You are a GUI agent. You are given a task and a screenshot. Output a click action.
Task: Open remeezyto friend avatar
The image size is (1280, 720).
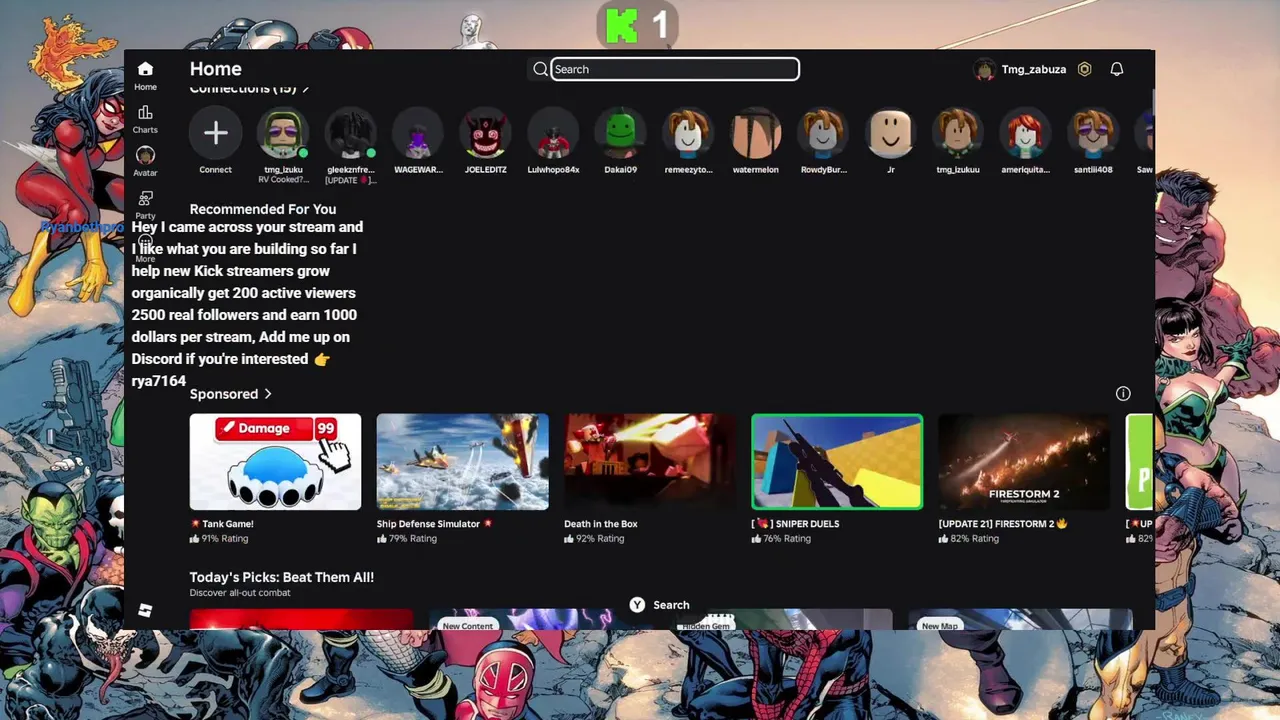(688, 133)
